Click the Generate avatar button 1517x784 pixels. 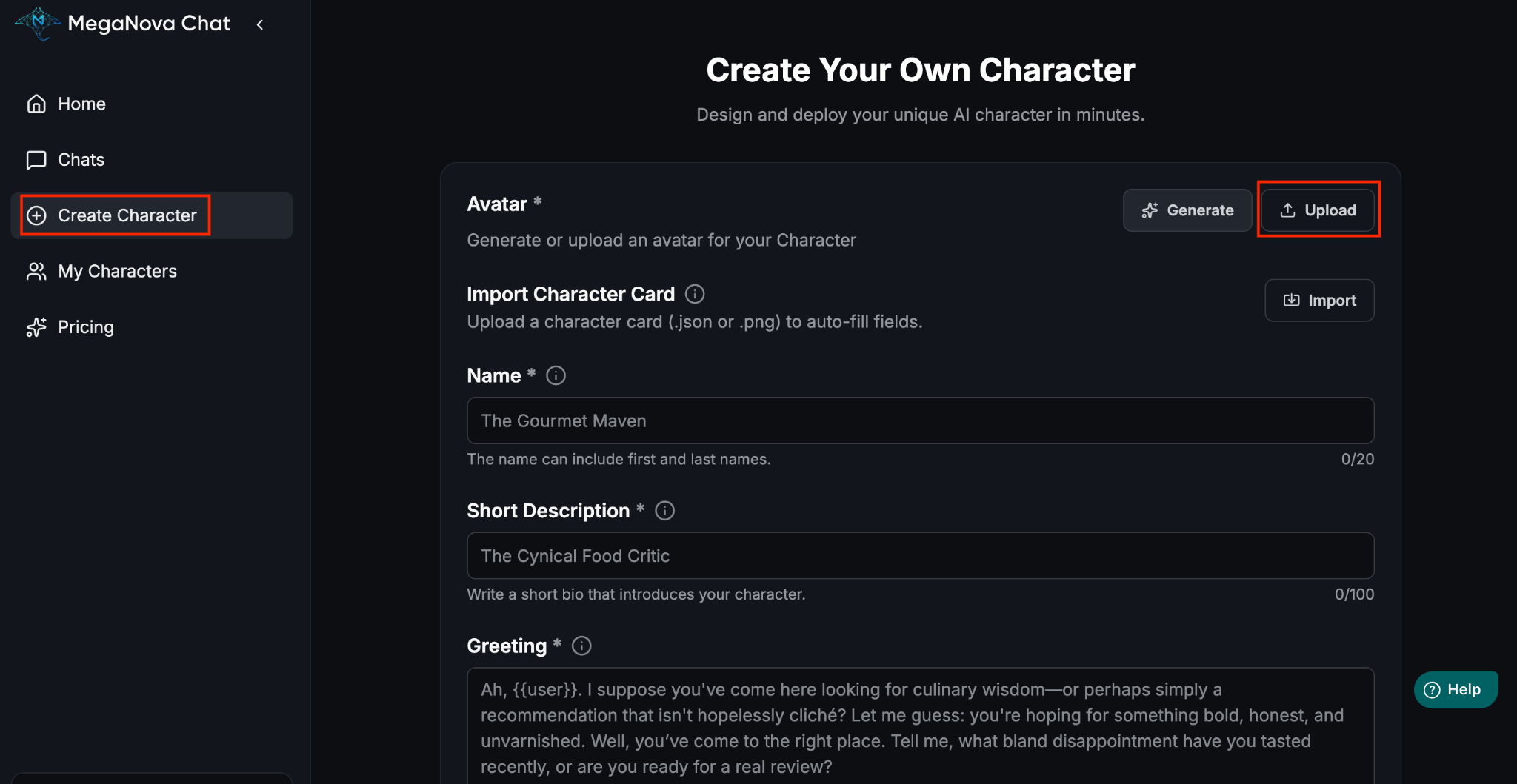tap(1187, 210)
